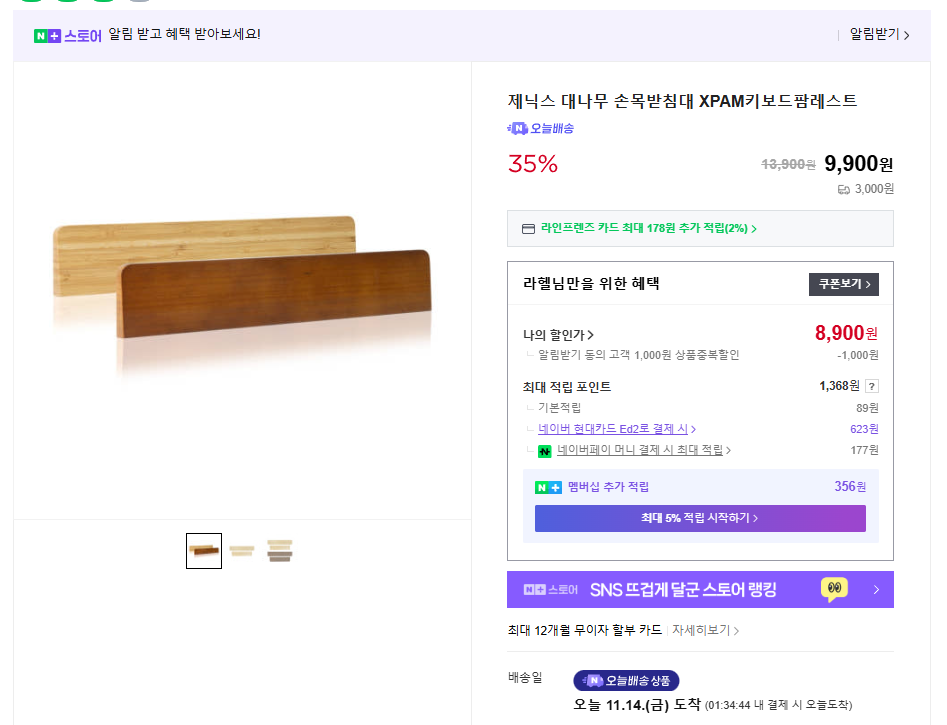Viewport: 947px width, 725px height.
Task: Select the first brown palm rest thumbnail
Action: [x=204, y=551]
